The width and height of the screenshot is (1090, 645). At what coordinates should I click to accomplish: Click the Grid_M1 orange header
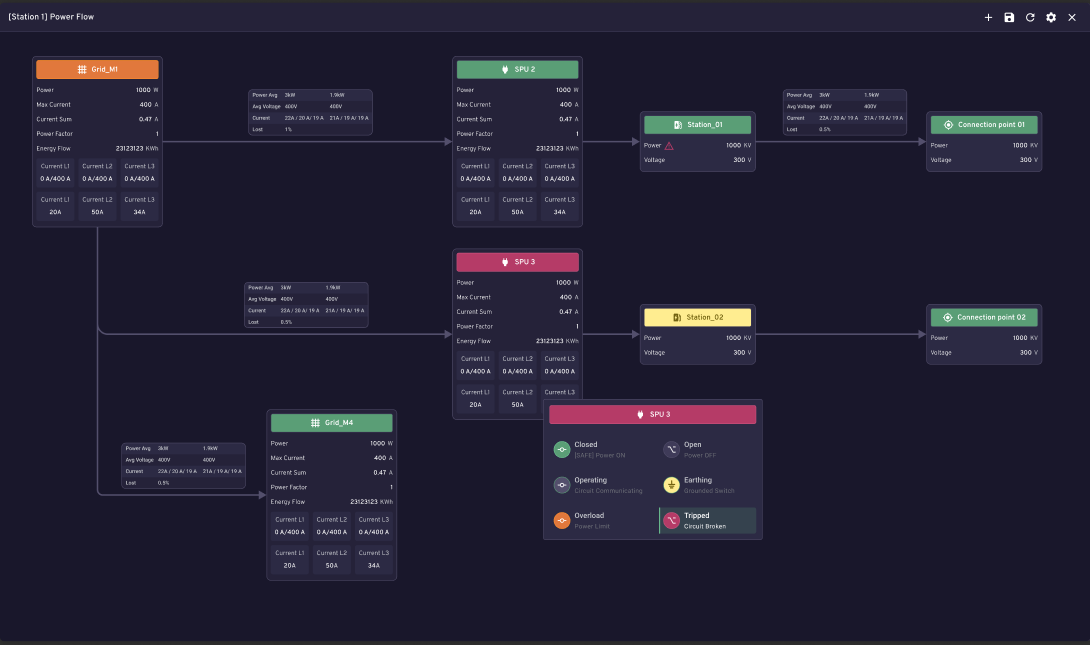pos(97,70)
